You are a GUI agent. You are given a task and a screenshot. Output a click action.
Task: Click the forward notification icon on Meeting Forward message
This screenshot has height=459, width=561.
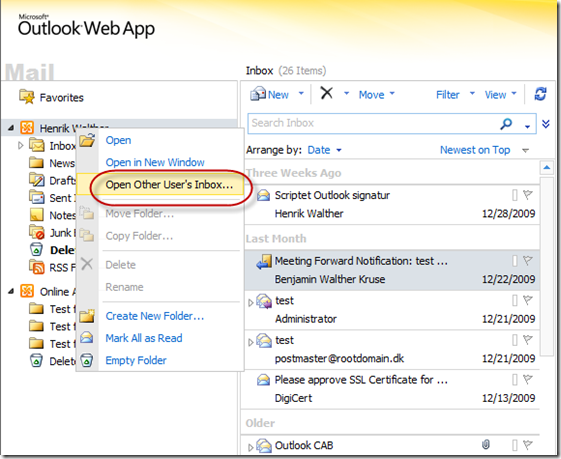pyautogui.click(x=264, y=262)
